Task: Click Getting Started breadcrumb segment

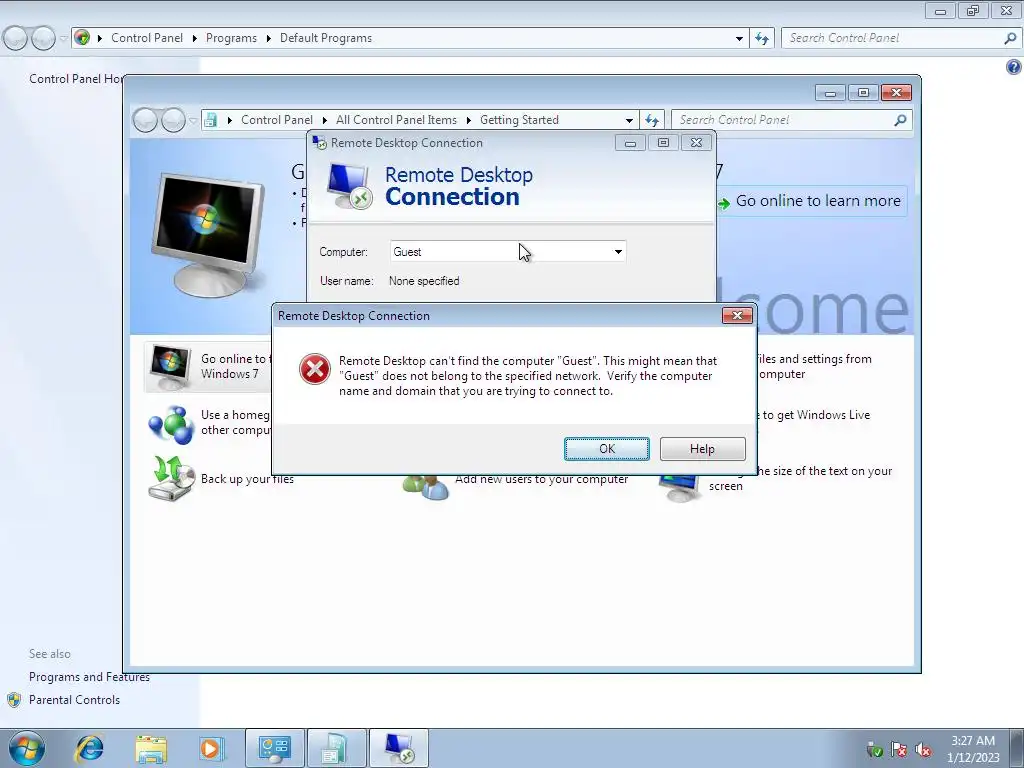Action: click(x=519, y=120)
